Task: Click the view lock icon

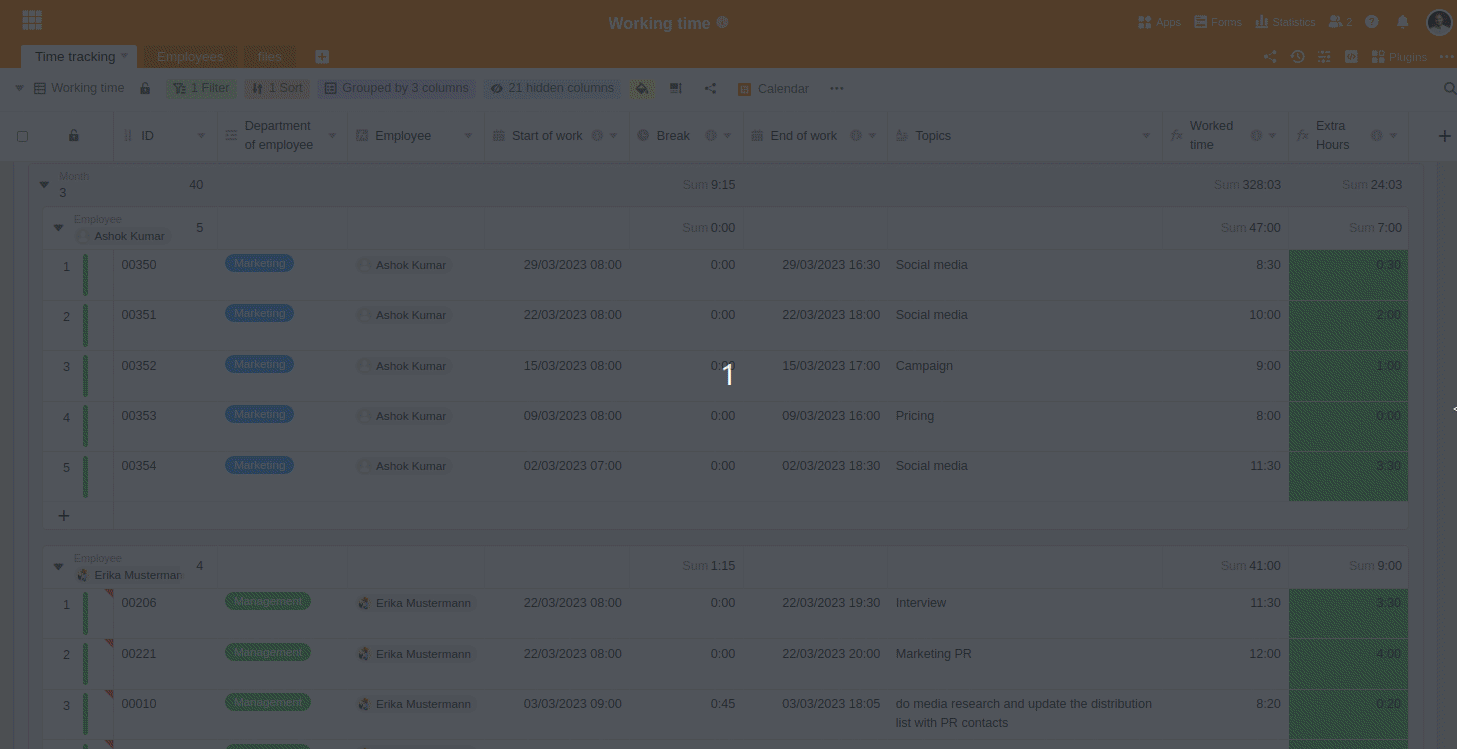Action: (145, 88)
